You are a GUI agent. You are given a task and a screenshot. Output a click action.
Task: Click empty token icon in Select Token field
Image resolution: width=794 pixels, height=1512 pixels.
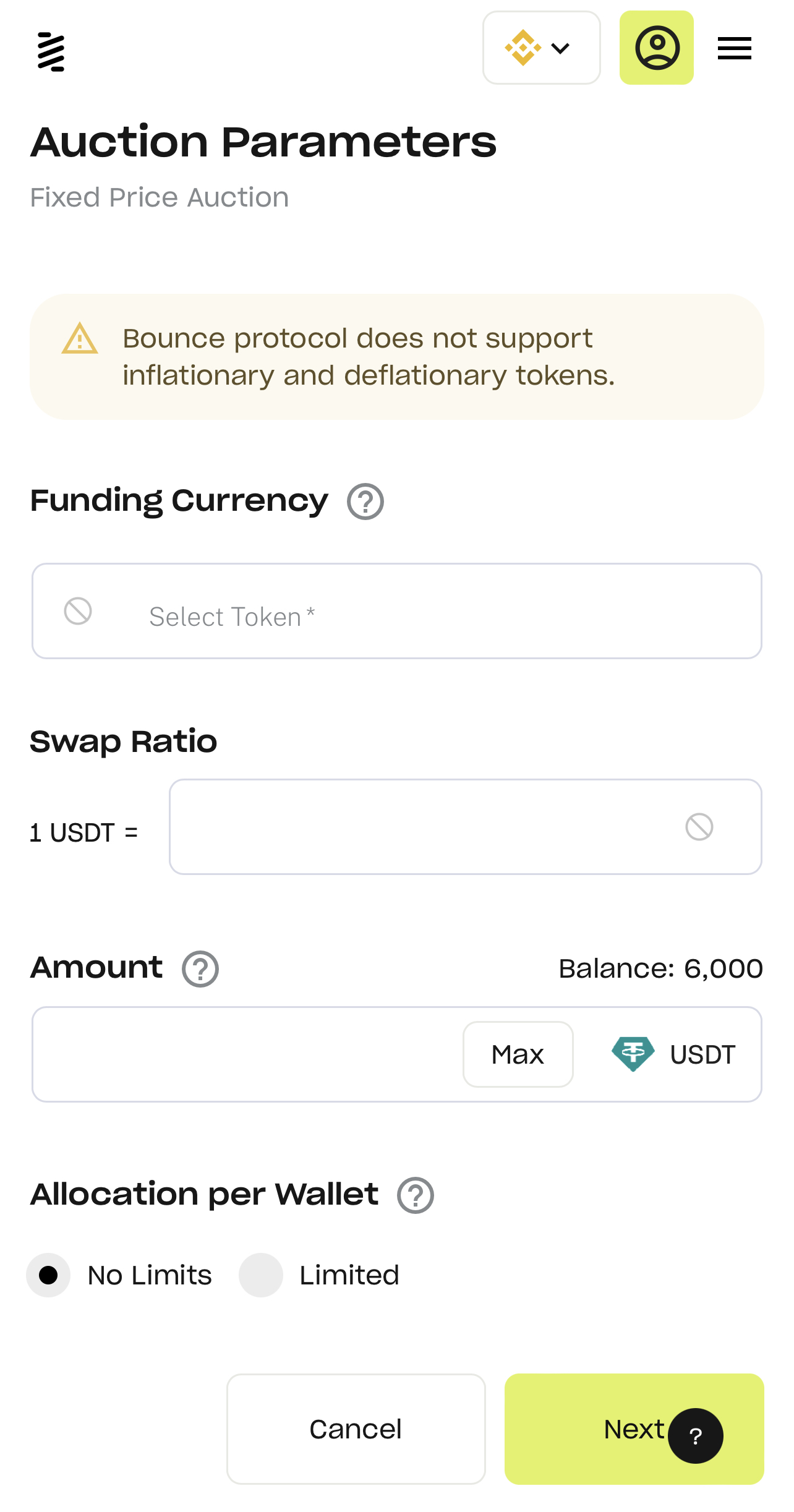coord(78,611)
